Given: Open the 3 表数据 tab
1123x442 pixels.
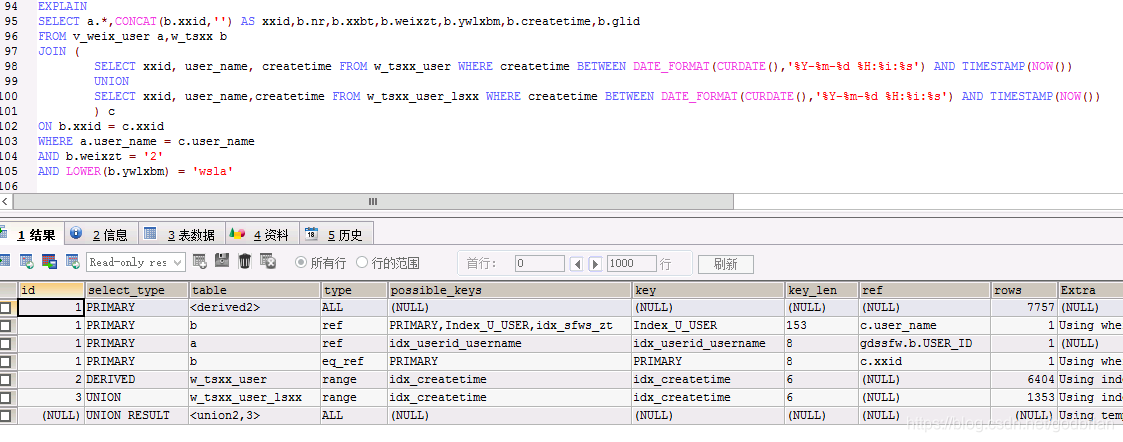Looking at the screenshot, I should [182, 234].
